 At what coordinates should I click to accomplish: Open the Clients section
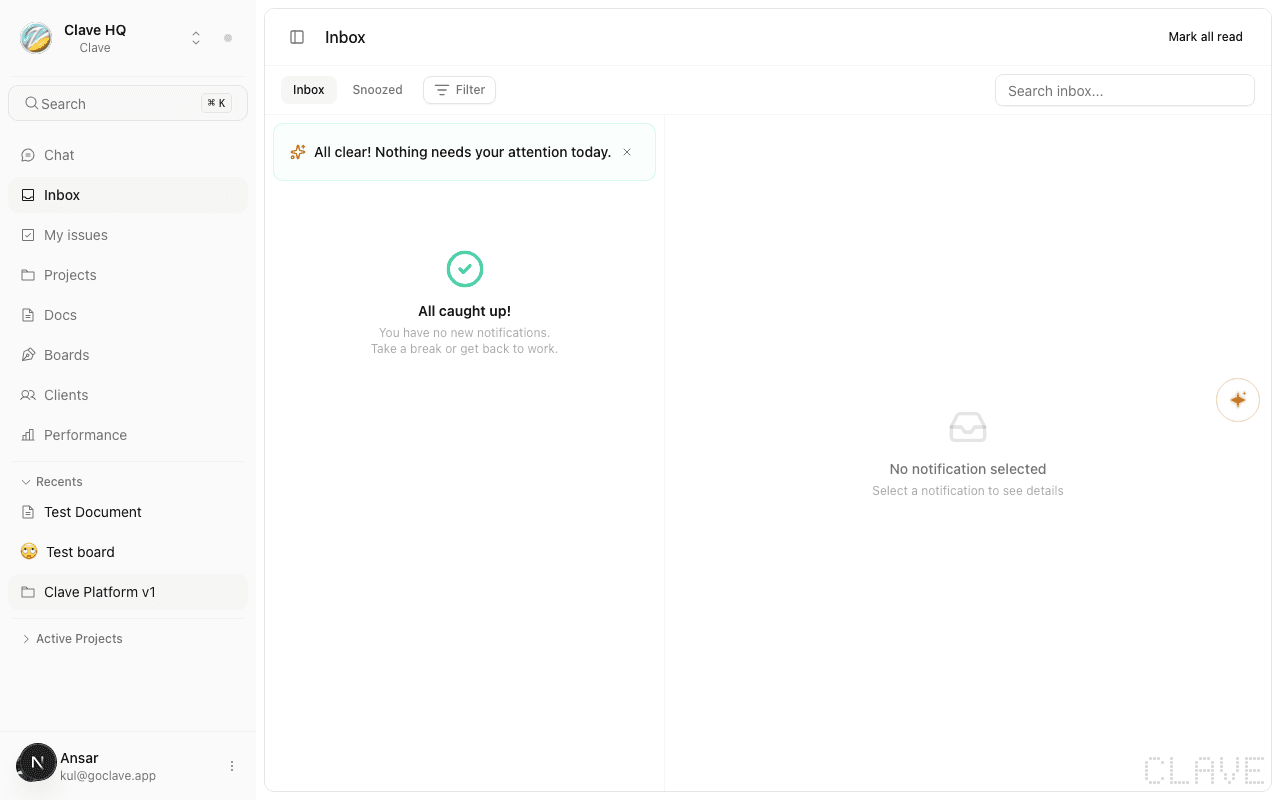(x=66, y=395)
